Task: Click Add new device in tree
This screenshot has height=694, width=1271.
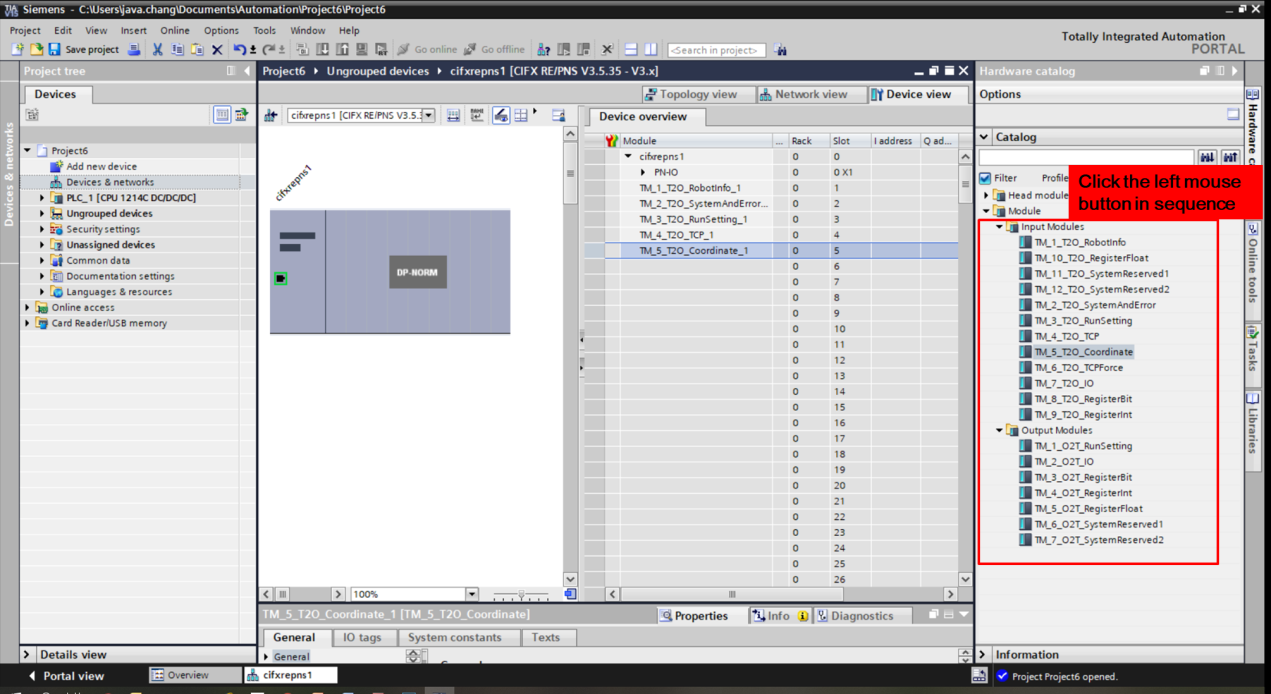Action: pos(101,167)
